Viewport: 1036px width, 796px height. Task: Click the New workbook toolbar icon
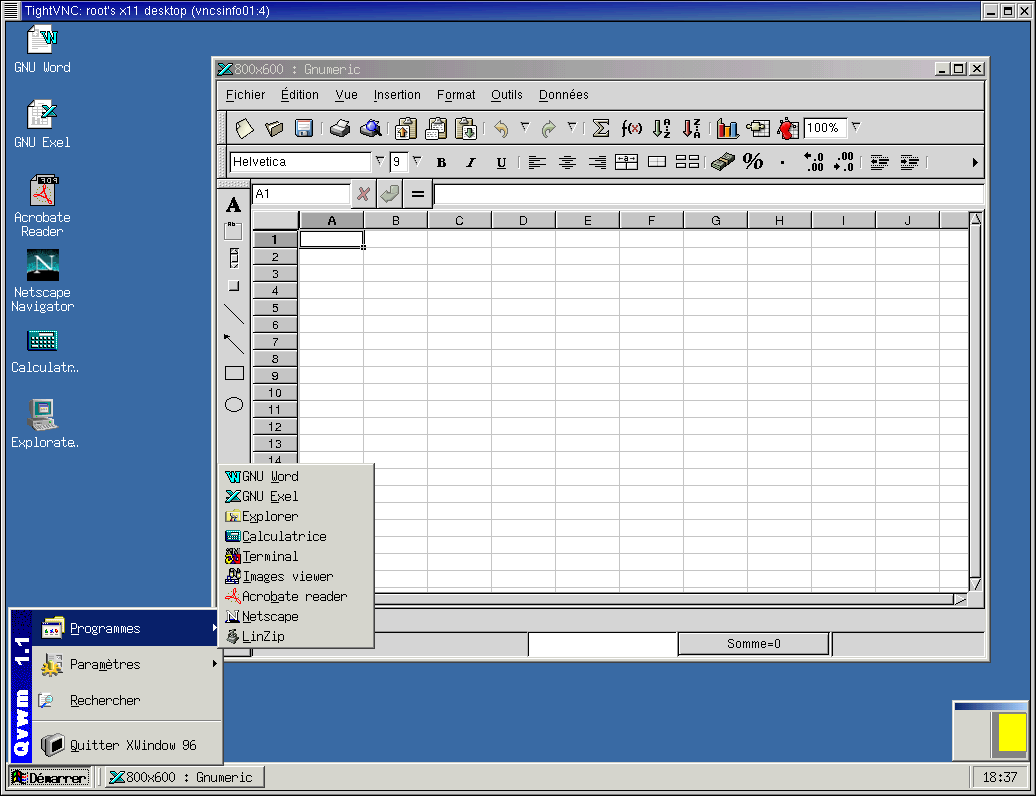(244, 128)
